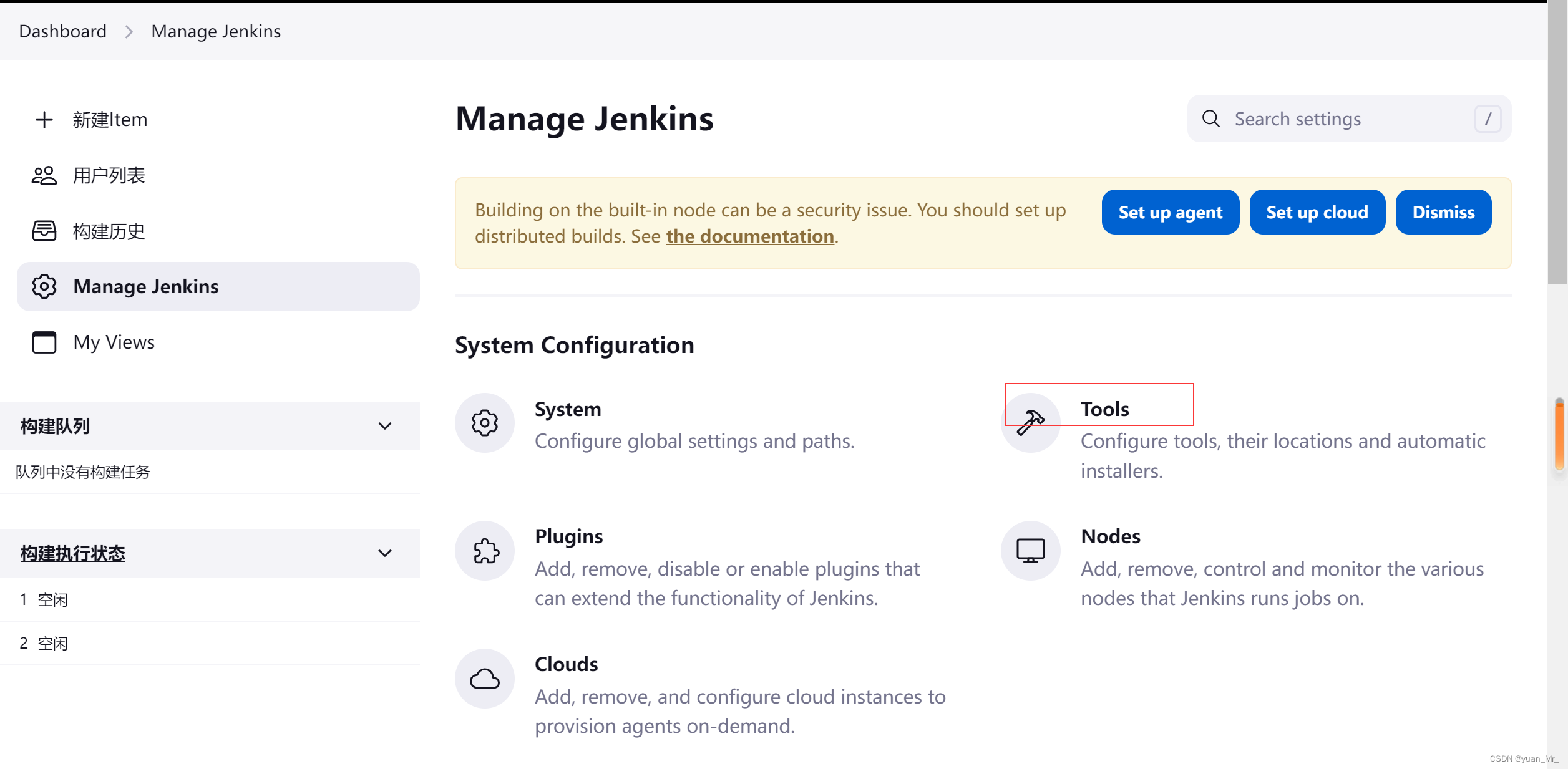Open the documentation link
This screenshot has height=769, width=1568.
coord(750,236)
